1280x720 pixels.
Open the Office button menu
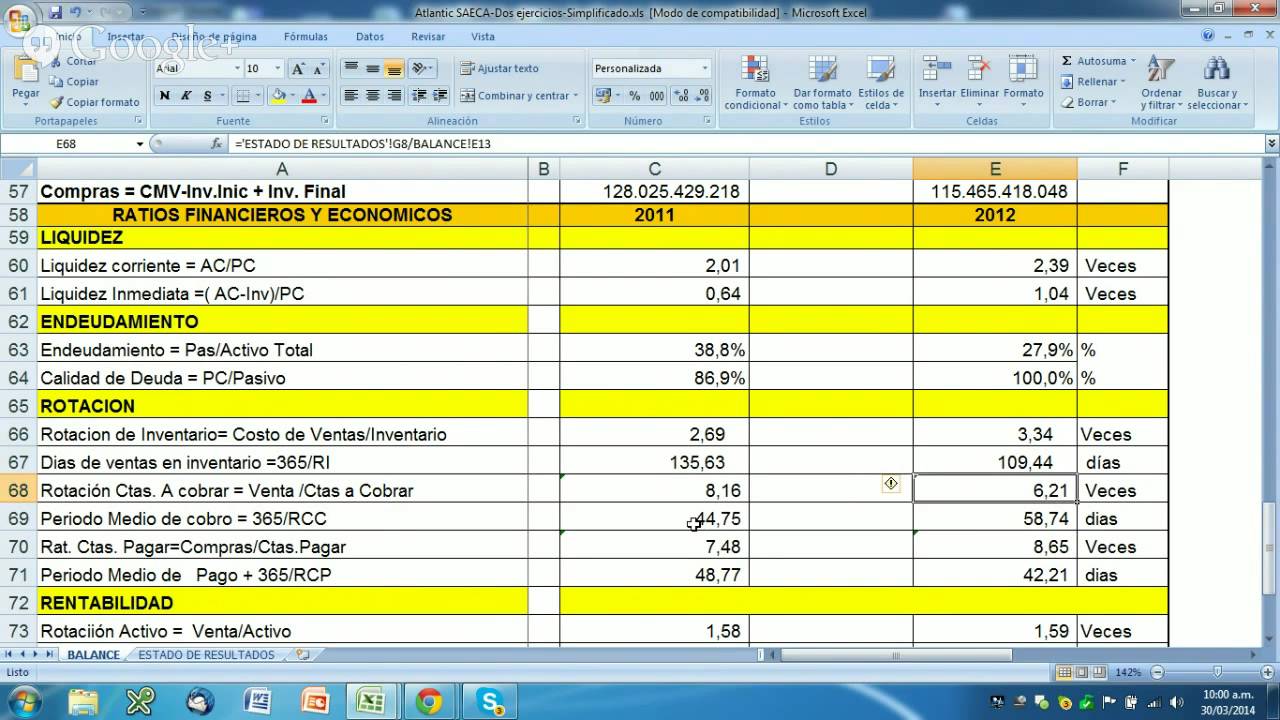[x=20, y=18]
